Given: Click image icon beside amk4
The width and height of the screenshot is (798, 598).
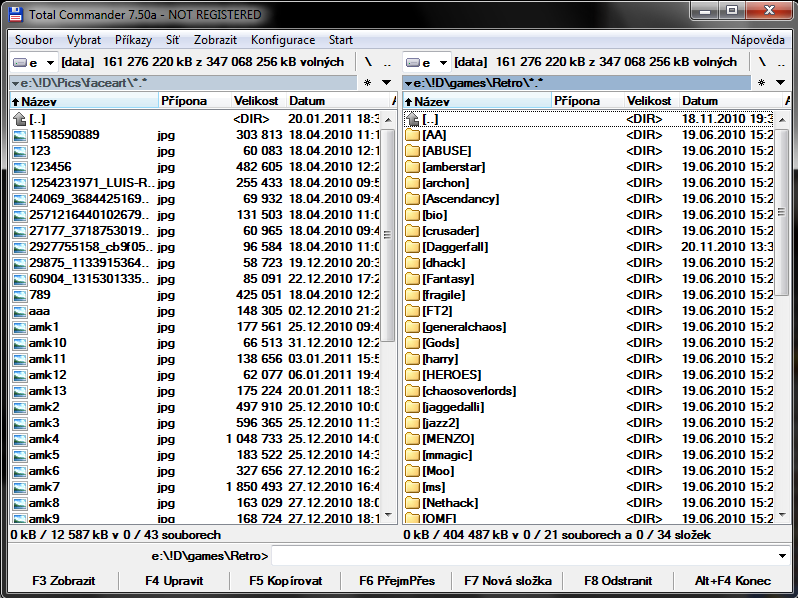Looking at the screenshot, I should click(x=20, y=439).
